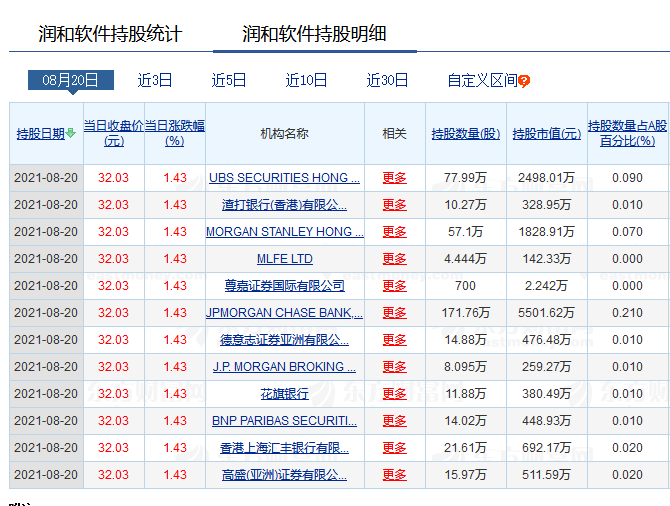Switch to the 润和软件持股明细 tab
670x506 pixels.
click(x=314, y=34)
